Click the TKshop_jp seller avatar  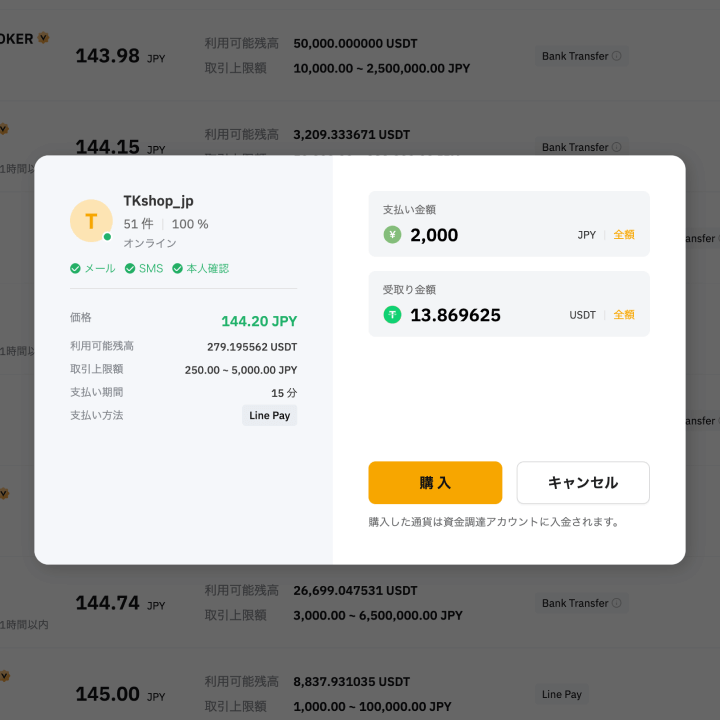pyautogui.click(x=91, y=221)
